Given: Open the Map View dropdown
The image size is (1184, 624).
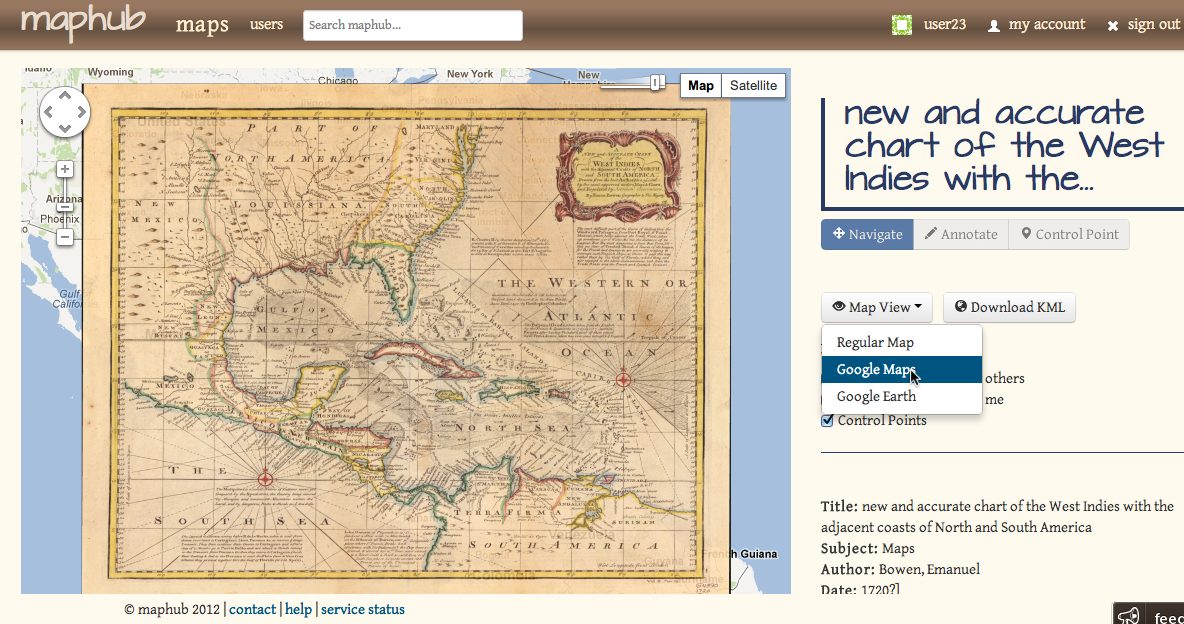Looking at the screenshot, I should click(877, 307).
